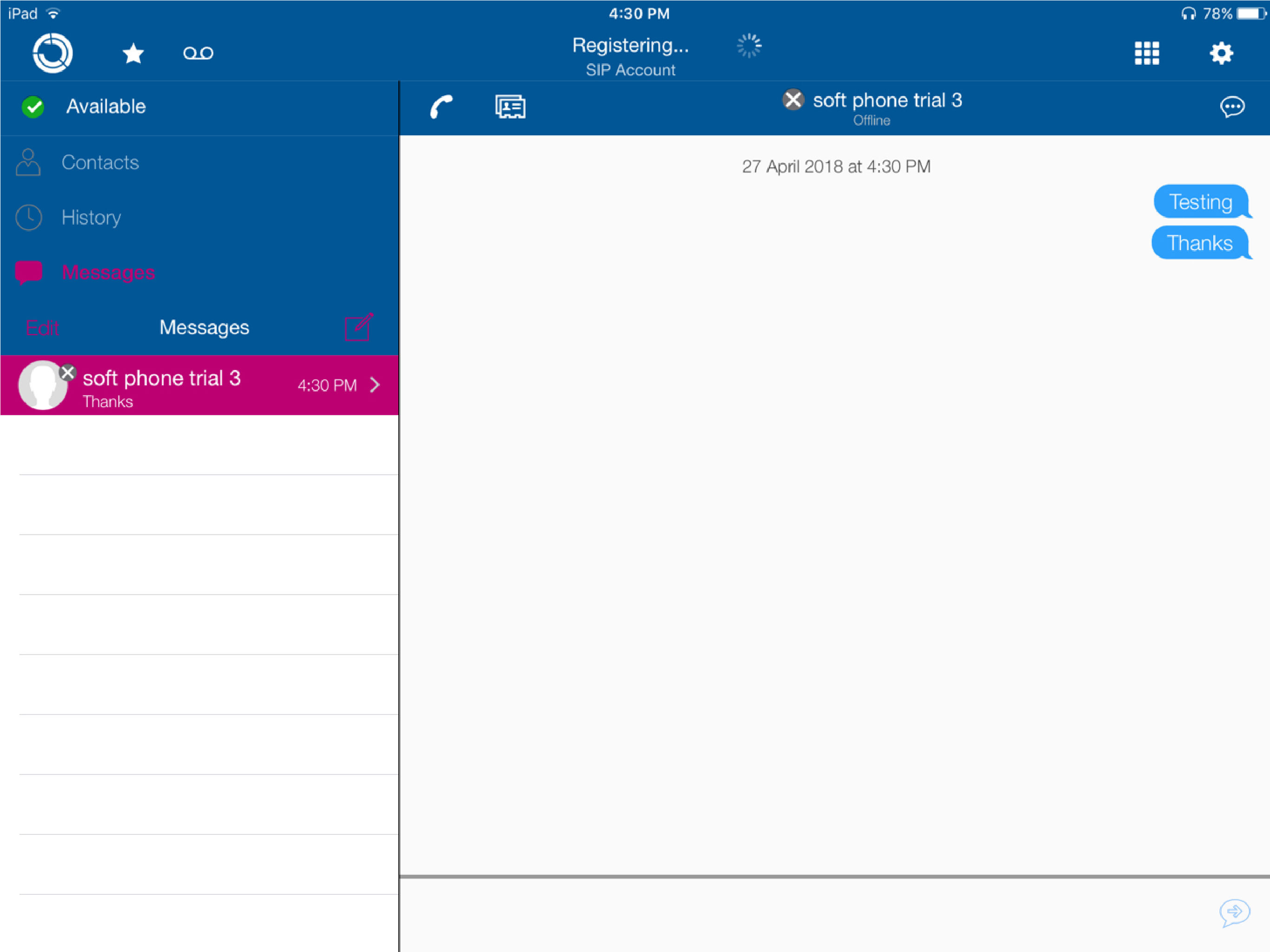1270x952 pixels.
Task: Click the Thanks message bubble
Action: pos(1201,243)
